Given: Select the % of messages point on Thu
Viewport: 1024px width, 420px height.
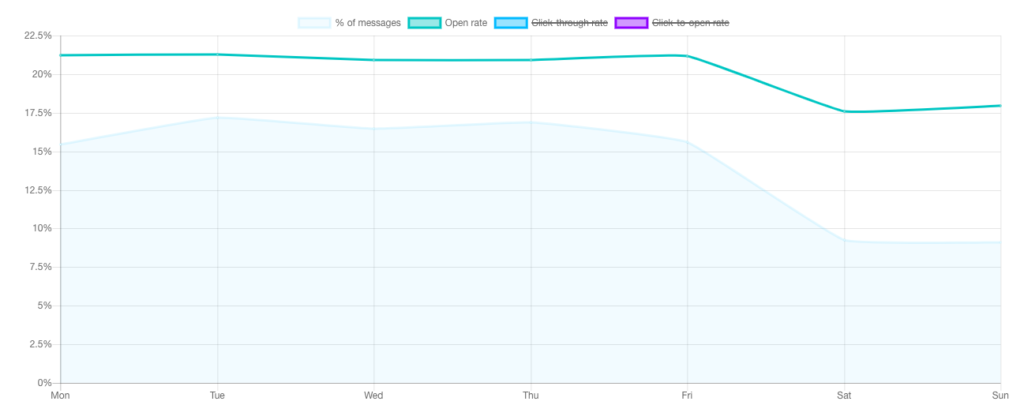Looking at the screenshot, I should click(531, 123).
